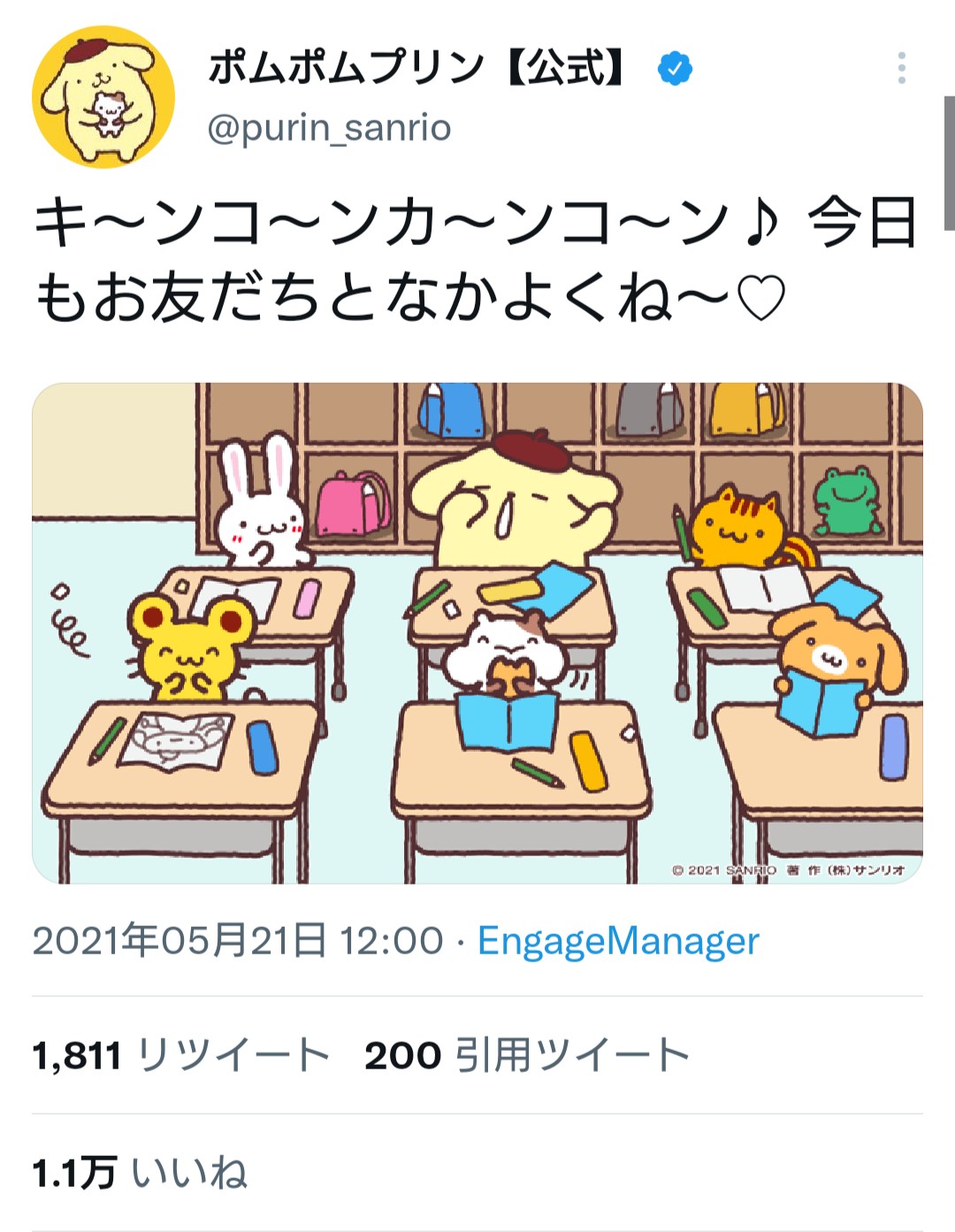Tap the blue verified badge icon

pyautogui.click(x=675, y=68)
